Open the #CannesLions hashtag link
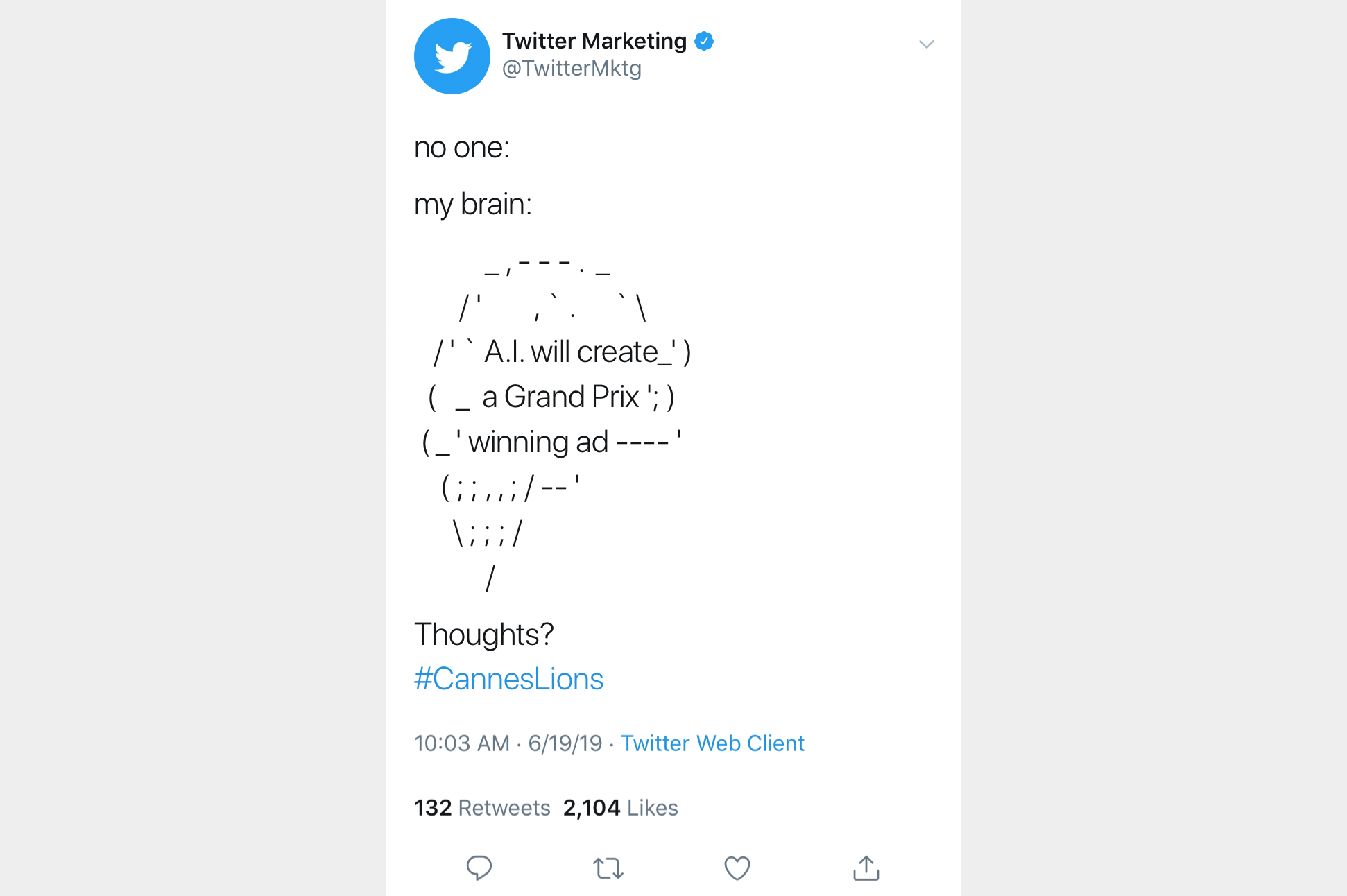Image resolution: width=1347 pixels, height=896 pixels. click(x=508, y=679)
